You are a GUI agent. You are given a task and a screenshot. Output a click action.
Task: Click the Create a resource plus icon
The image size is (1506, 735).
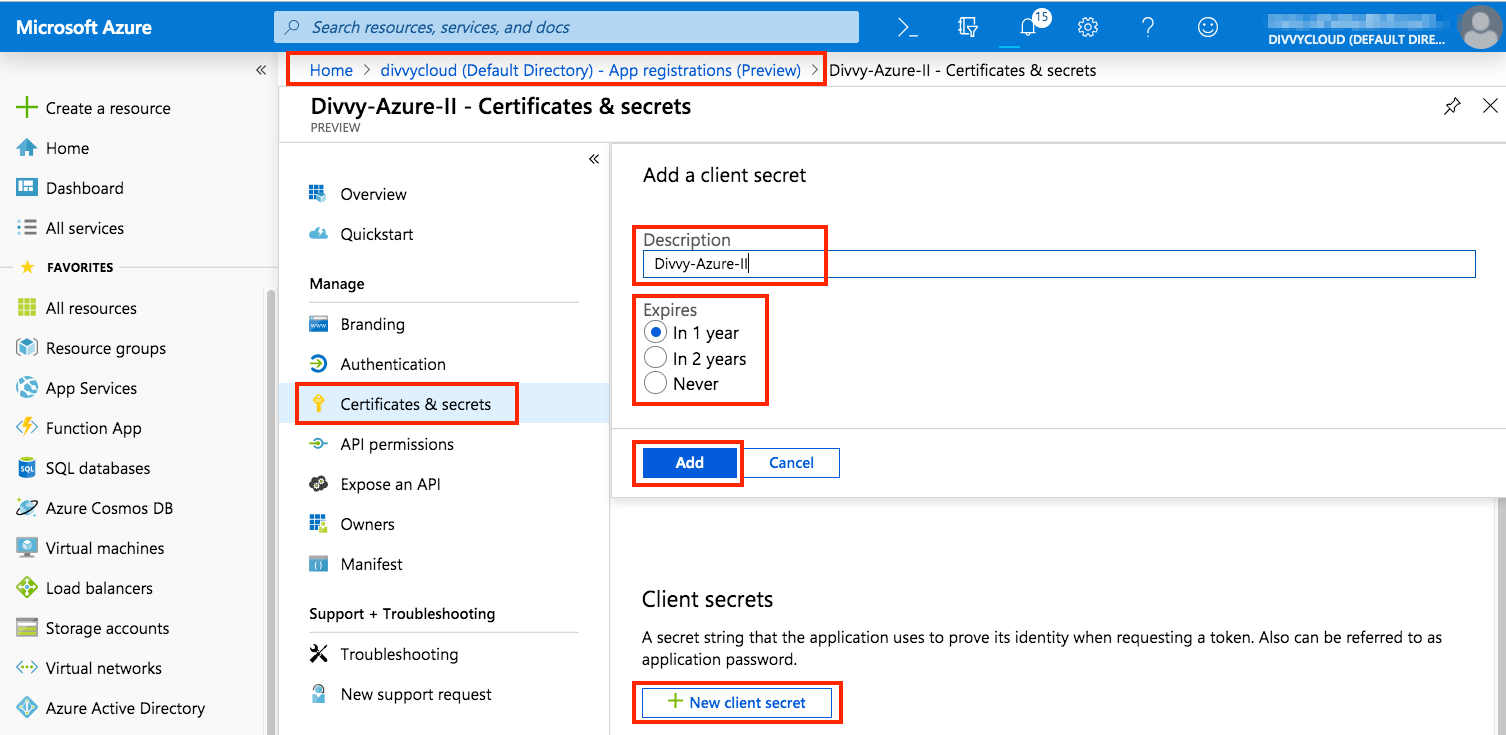point(27,108)
